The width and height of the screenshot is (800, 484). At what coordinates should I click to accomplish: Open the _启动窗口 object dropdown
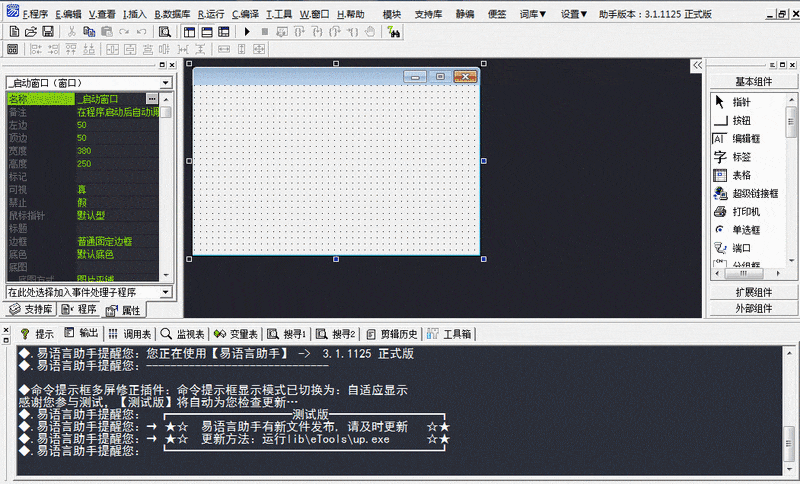click(166, 83)
